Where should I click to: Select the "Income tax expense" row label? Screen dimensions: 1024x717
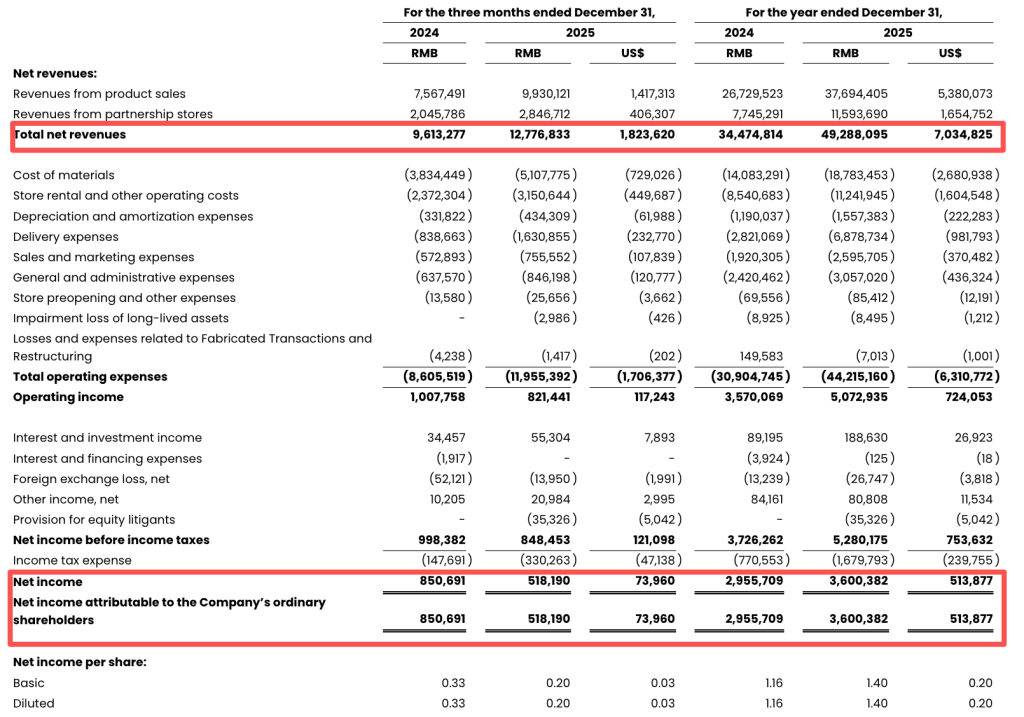pos(72,560)
